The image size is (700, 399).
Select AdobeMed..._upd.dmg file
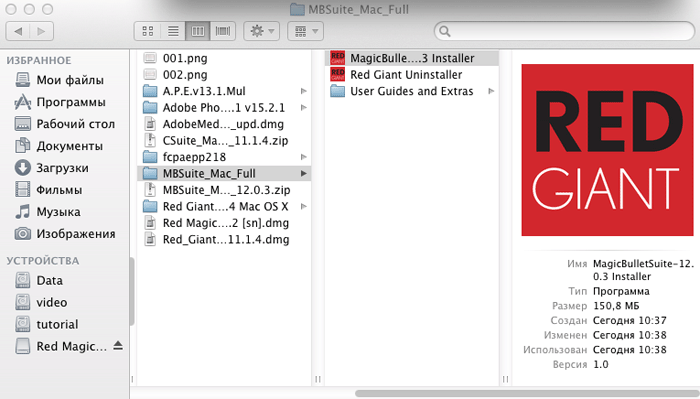[x=224, y=124]
